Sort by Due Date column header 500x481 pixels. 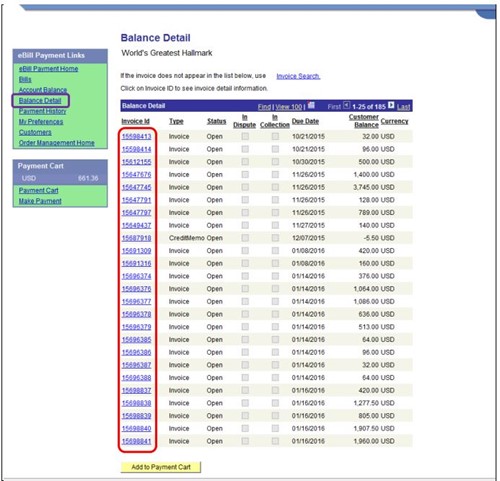pyautogui.click(x=305, y=121)
